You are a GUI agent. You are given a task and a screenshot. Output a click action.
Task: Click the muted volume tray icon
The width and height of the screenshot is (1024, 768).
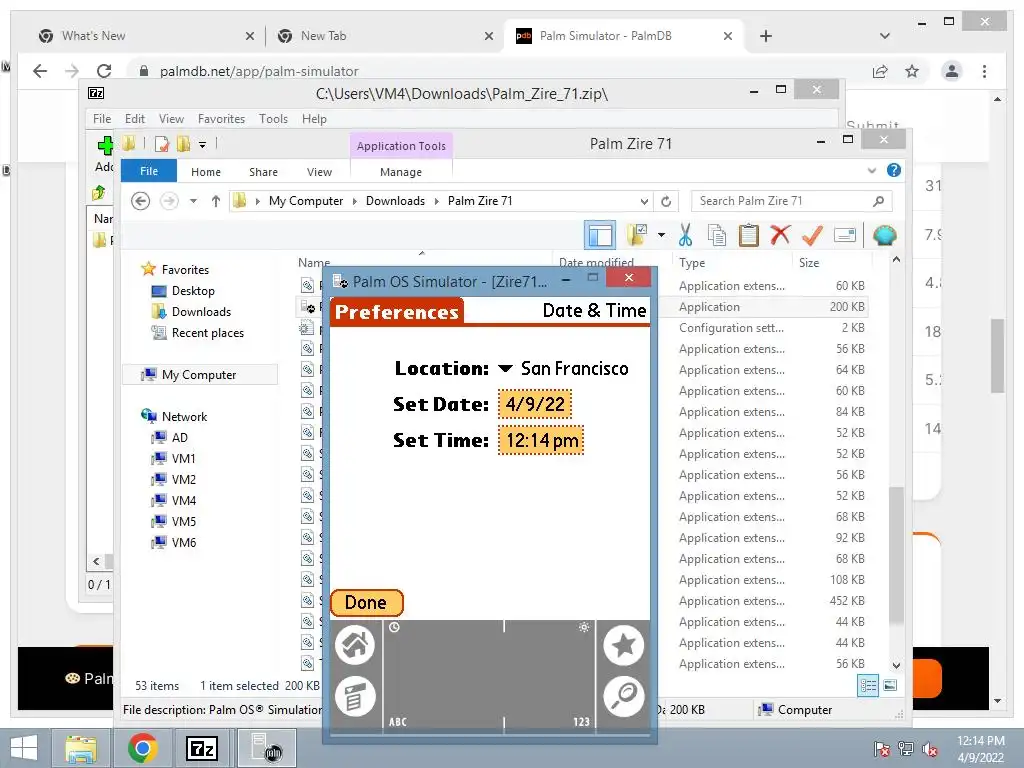click(x=930, y=749)
